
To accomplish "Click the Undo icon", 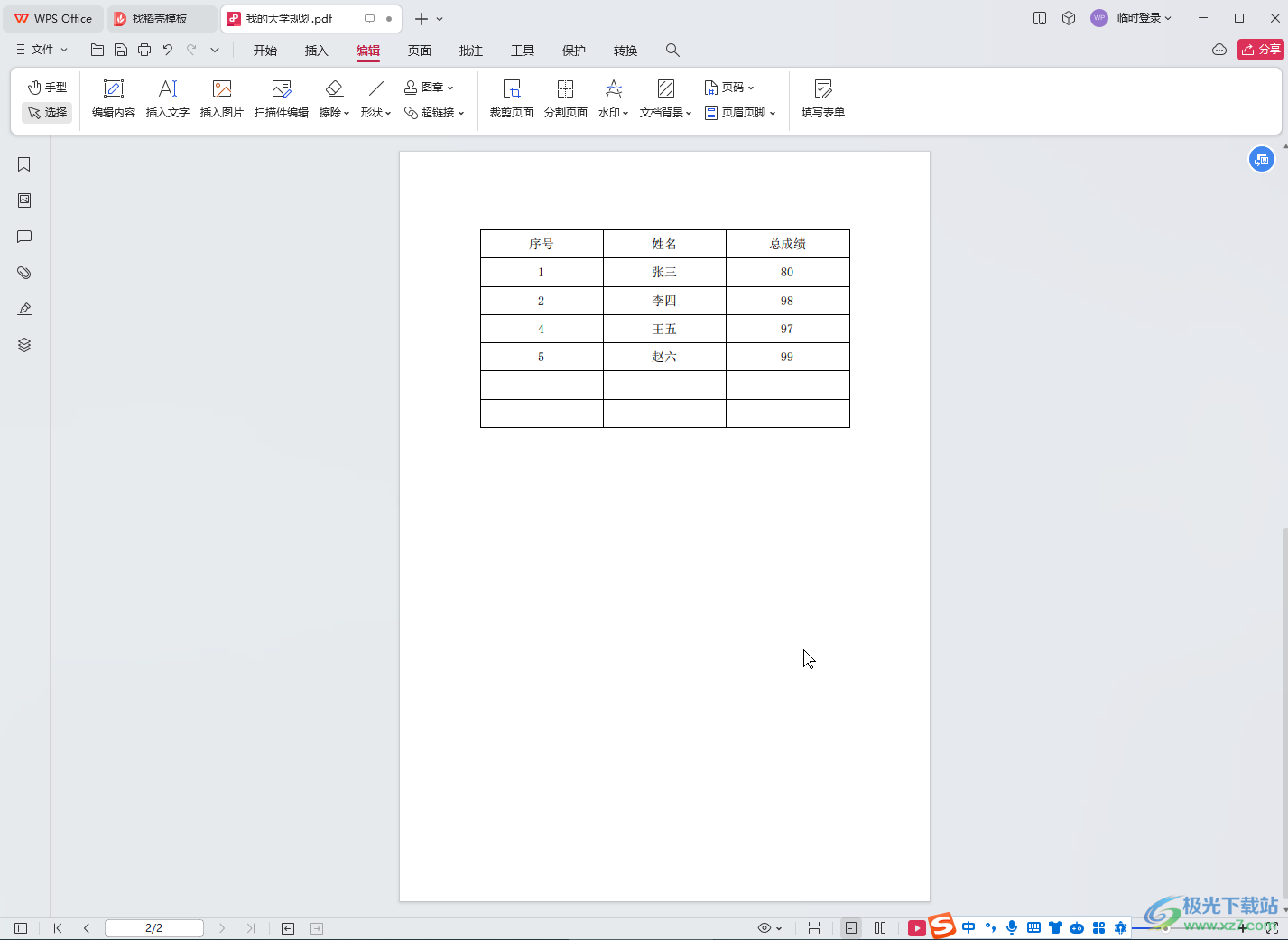I will (168, 50).
